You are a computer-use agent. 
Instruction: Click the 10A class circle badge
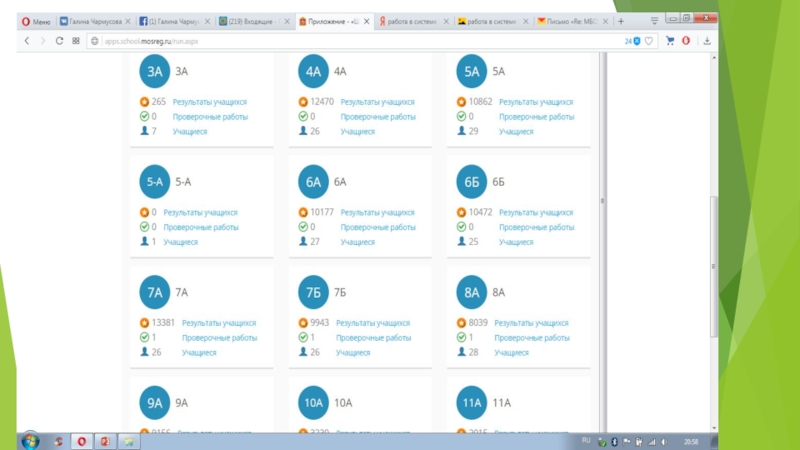tap(313, 403)
